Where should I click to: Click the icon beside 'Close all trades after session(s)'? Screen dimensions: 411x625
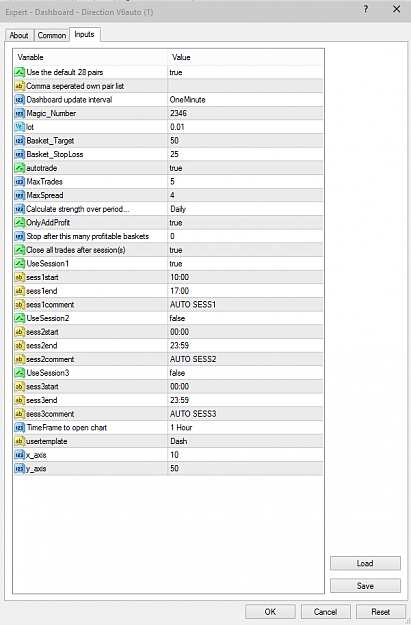tap(20, 250)
